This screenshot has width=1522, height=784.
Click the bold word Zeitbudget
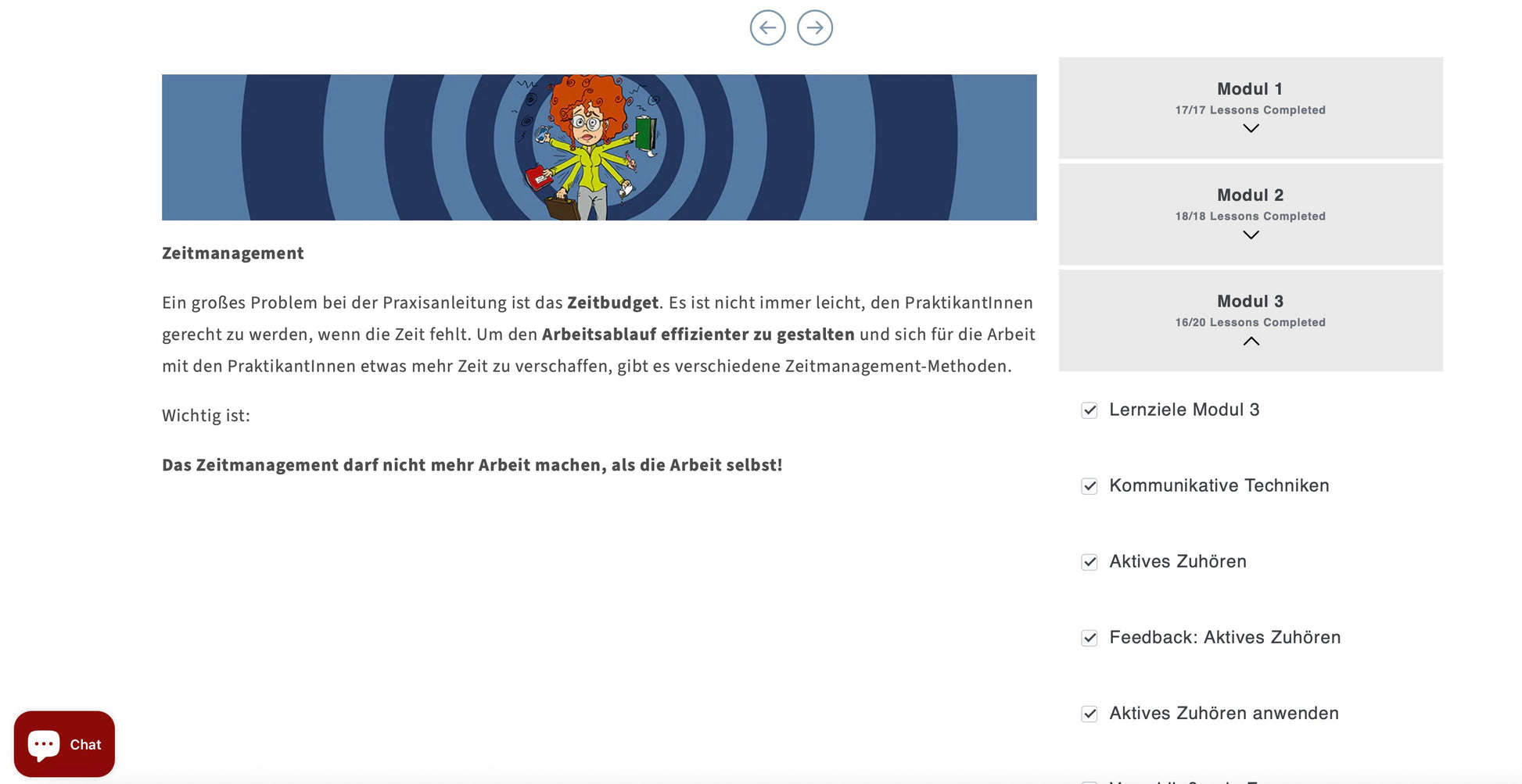point(612,303)
